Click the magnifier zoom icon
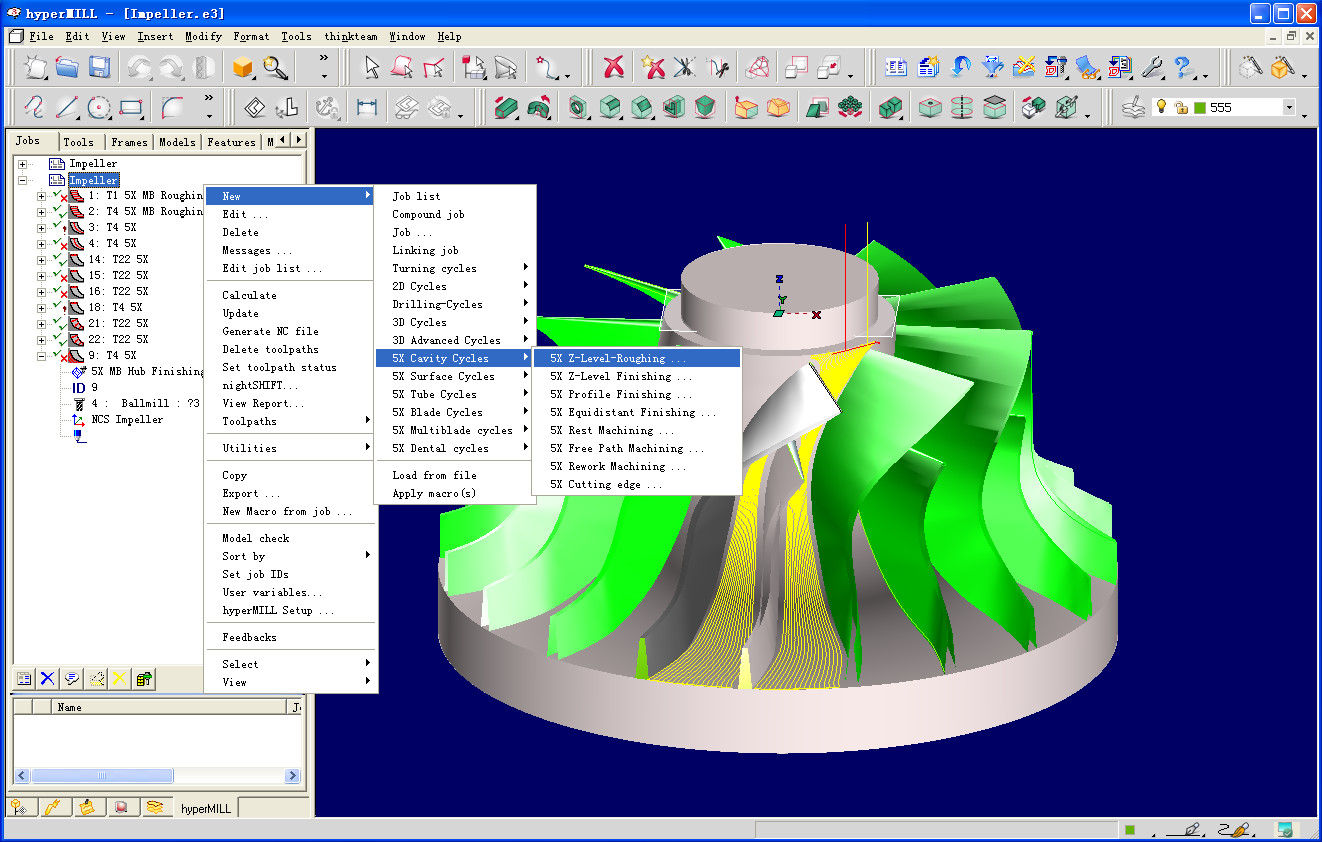Image resolution: width=1322 pixels, height=842 pixels. coord(274,67)
